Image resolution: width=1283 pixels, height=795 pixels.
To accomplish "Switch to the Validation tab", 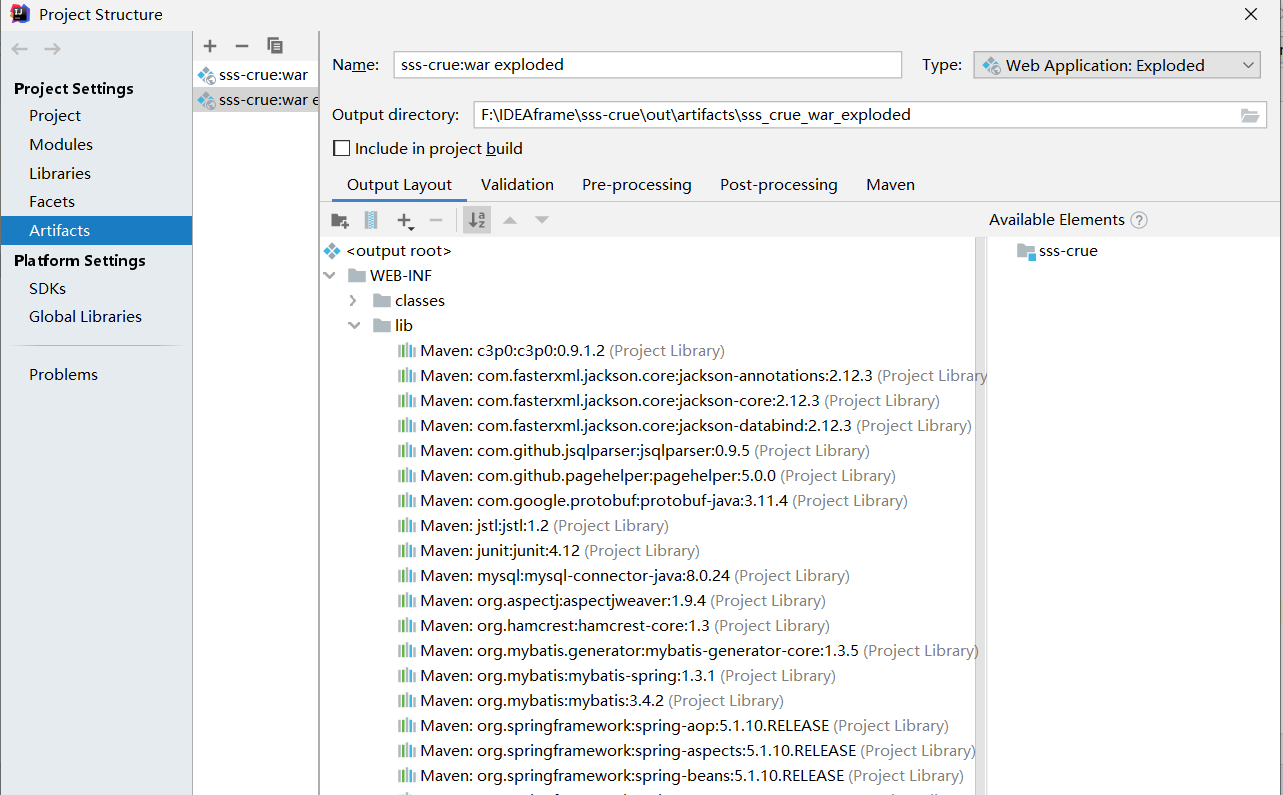I will [x=517, y=185].
